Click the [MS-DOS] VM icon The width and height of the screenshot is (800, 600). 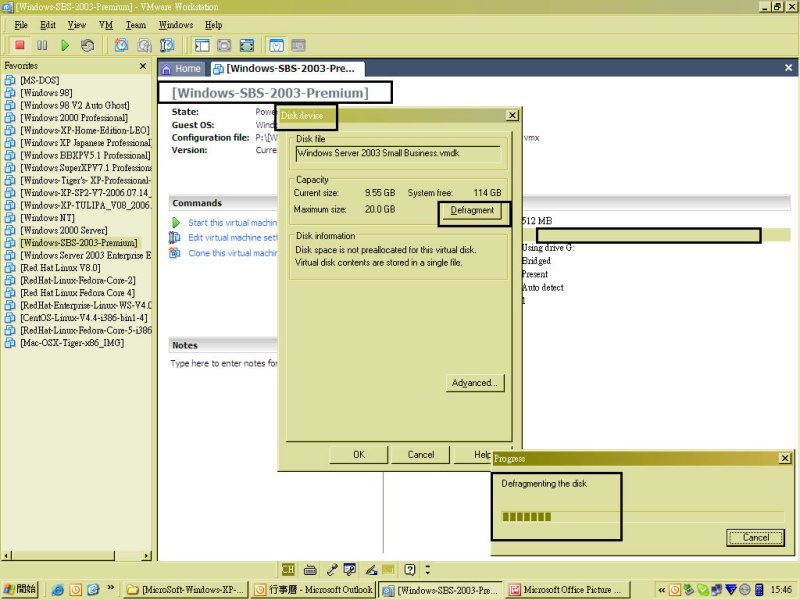pos(10,80)
